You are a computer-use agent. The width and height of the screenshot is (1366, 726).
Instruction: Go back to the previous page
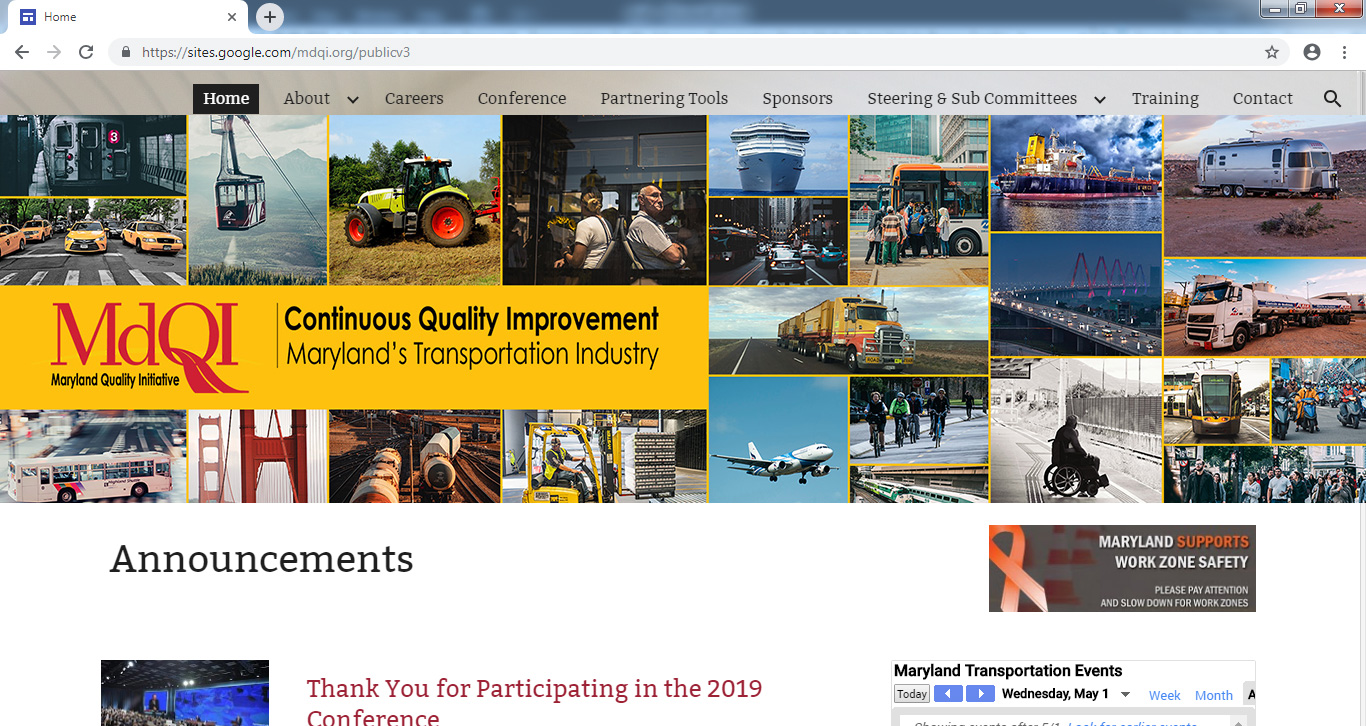(22, 52)
